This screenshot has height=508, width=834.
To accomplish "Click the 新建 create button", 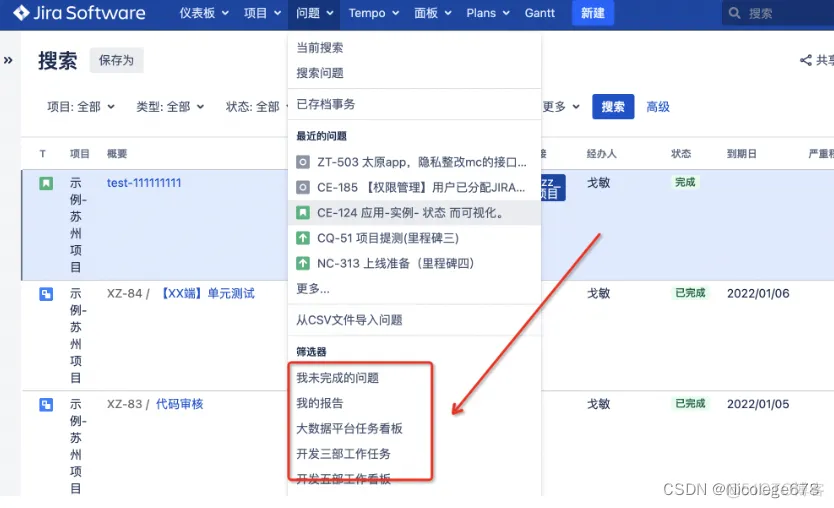I will (593, 13).
